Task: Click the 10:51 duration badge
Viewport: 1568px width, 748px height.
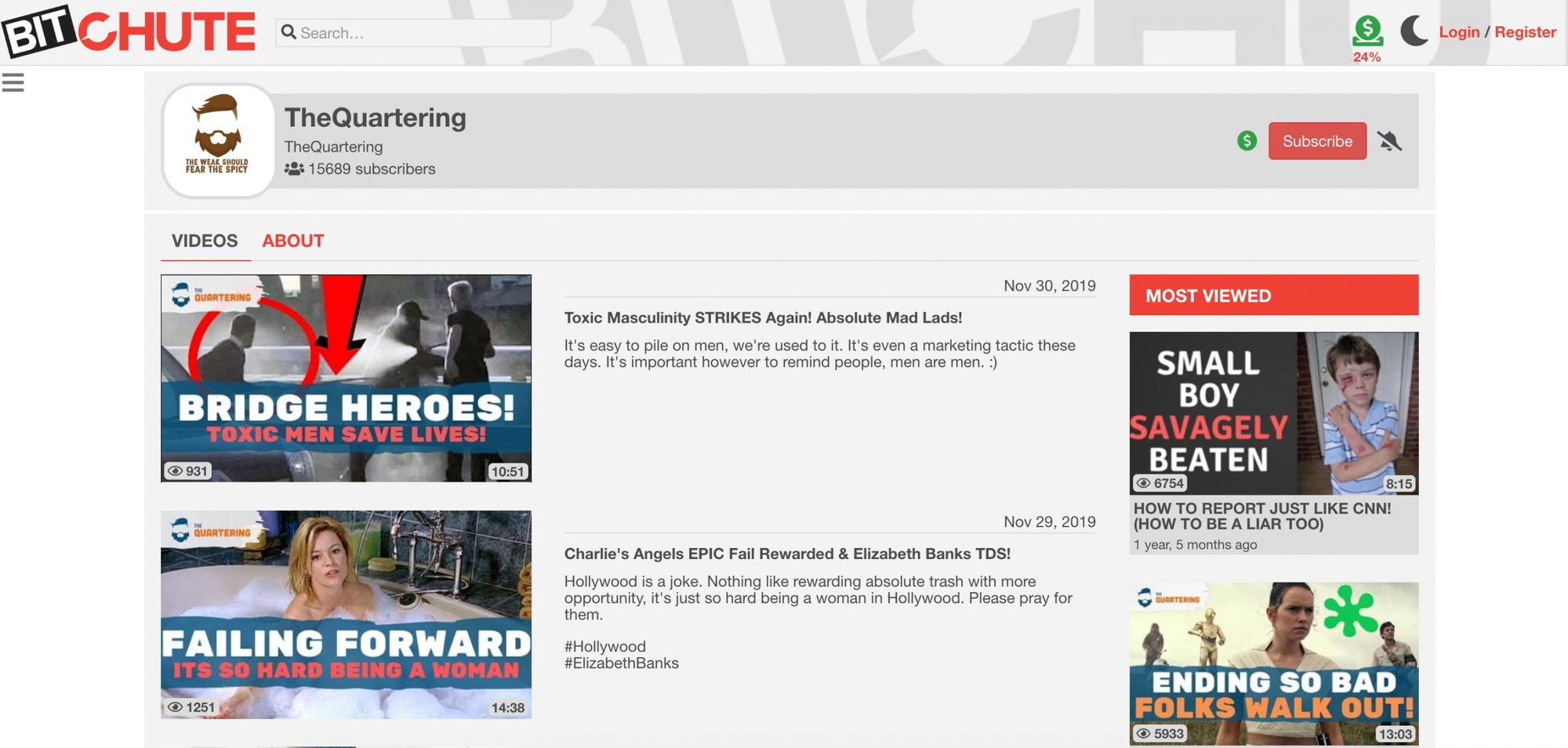Action: coord(507,471)
